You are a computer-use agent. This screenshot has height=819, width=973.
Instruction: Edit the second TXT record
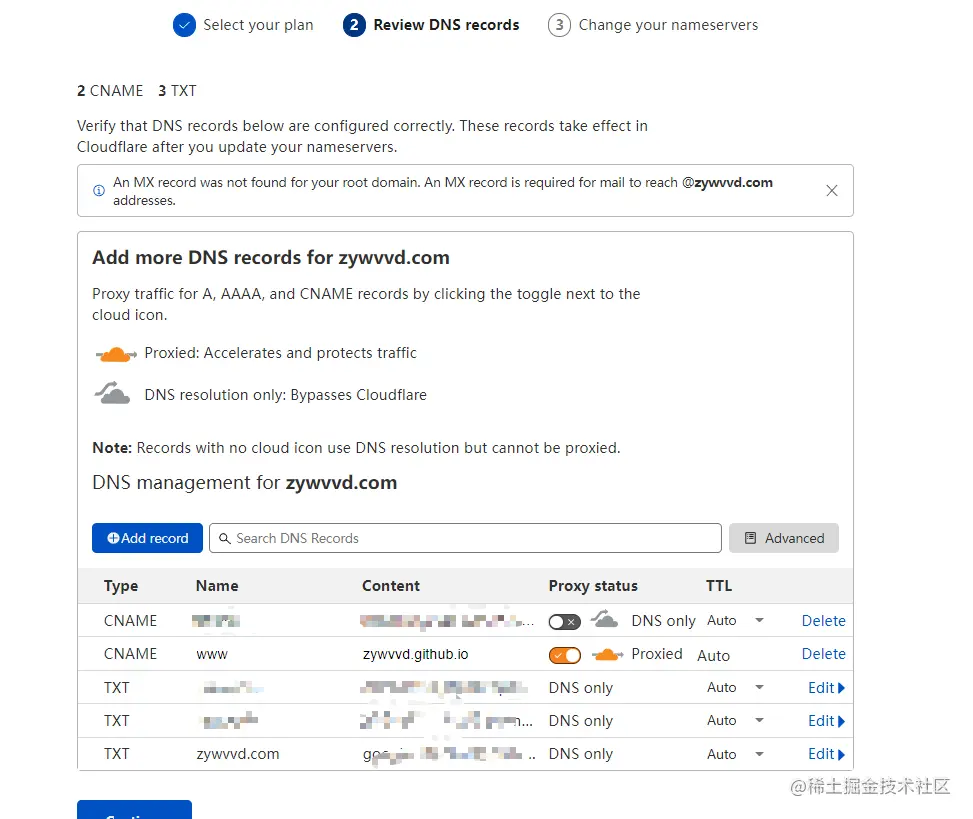[x=827, y=721]
